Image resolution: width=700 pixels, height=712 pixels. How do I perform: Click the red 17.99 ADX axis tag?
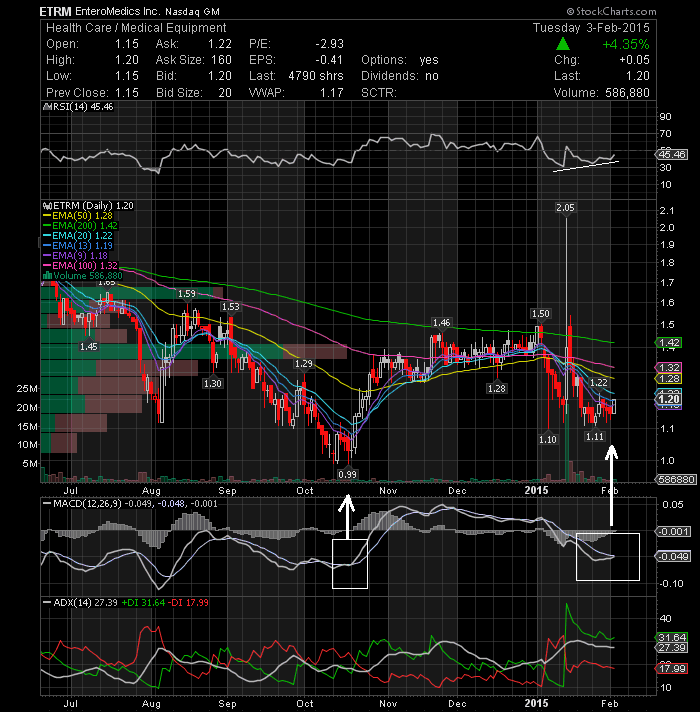[672, 669]
